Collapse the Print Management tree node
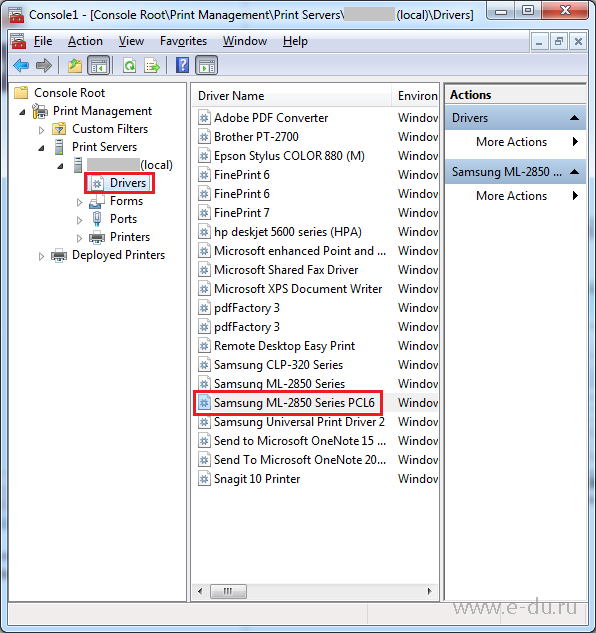This screenshot has height=633, width=596. (23, 112)
